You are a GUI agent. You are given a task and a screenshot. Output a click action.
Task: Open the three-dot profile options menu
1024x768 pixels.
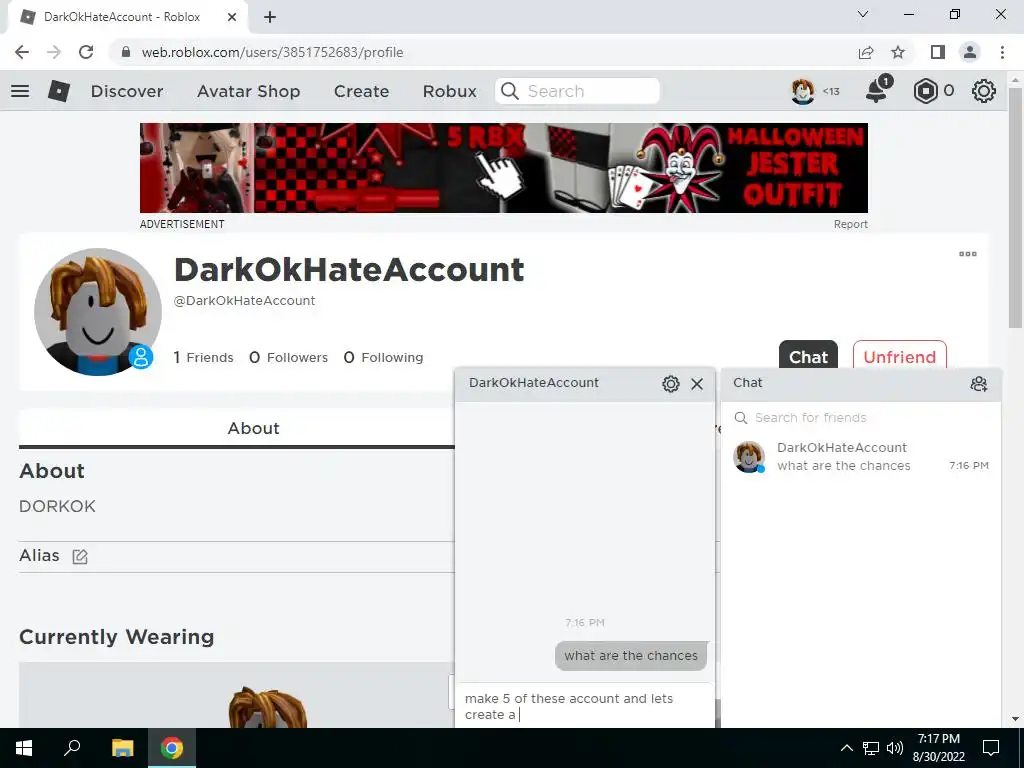click(x=968, y=254)
